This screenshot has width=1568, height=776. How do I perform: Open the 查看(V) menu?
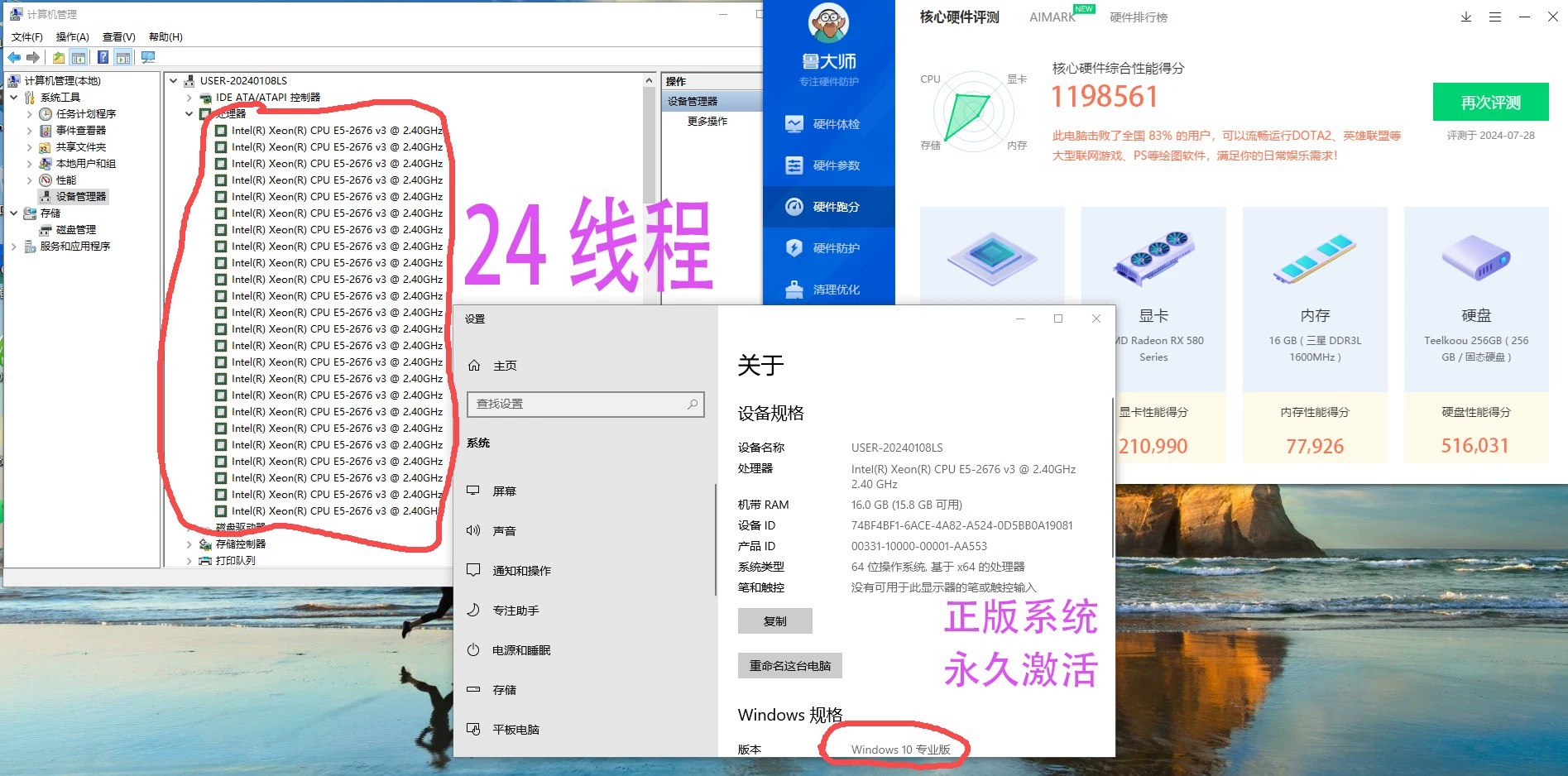coord(117,36)
